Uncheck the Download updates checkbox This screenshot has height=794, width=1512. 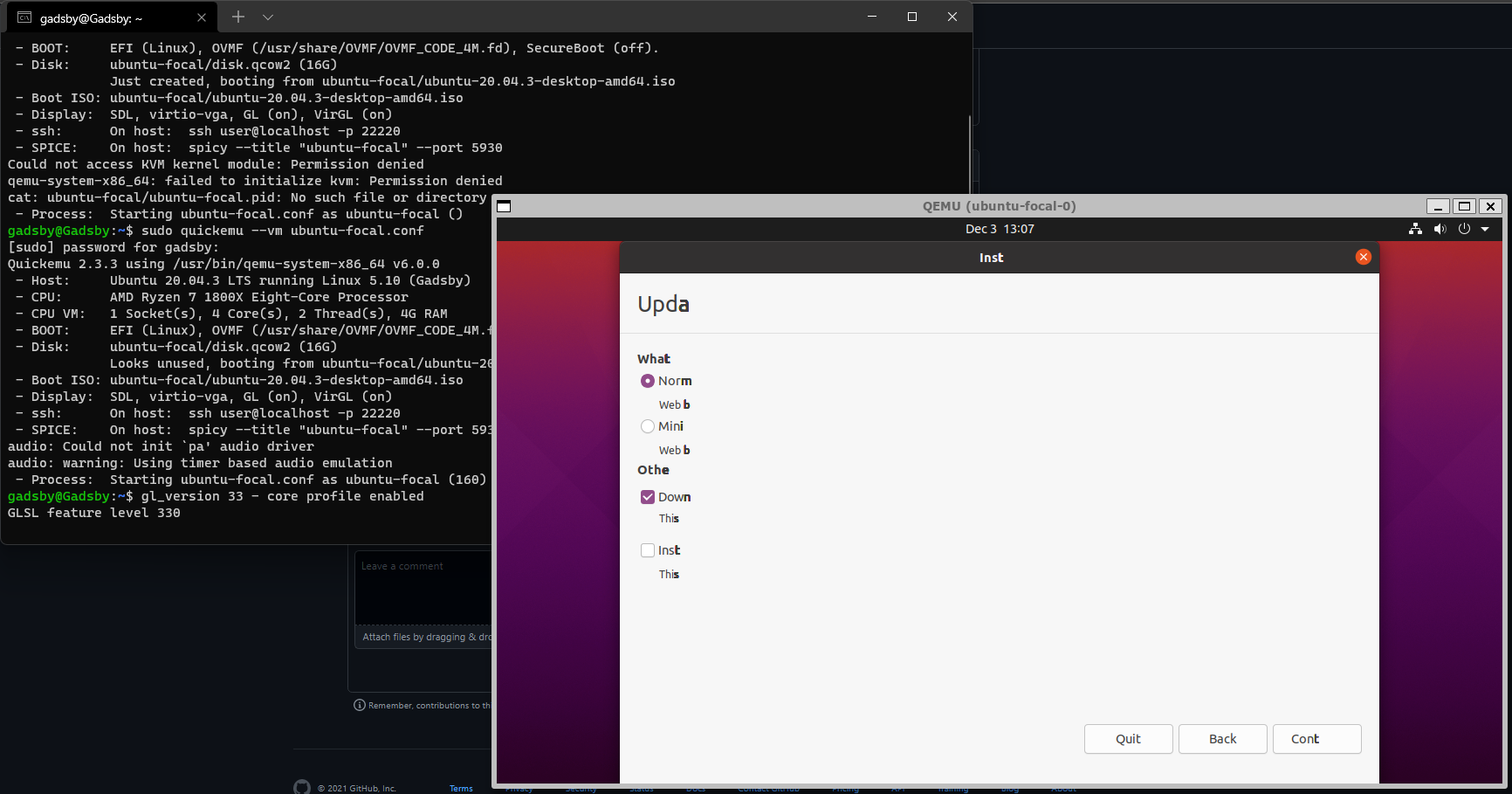[648, 496]
